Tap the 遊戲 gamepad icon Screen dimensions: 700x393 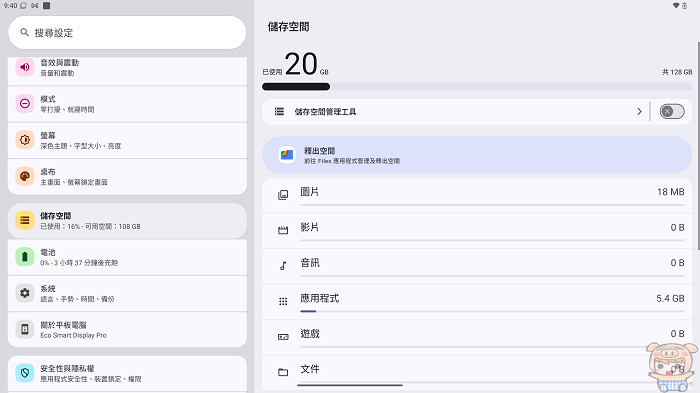tap(283, 337)
